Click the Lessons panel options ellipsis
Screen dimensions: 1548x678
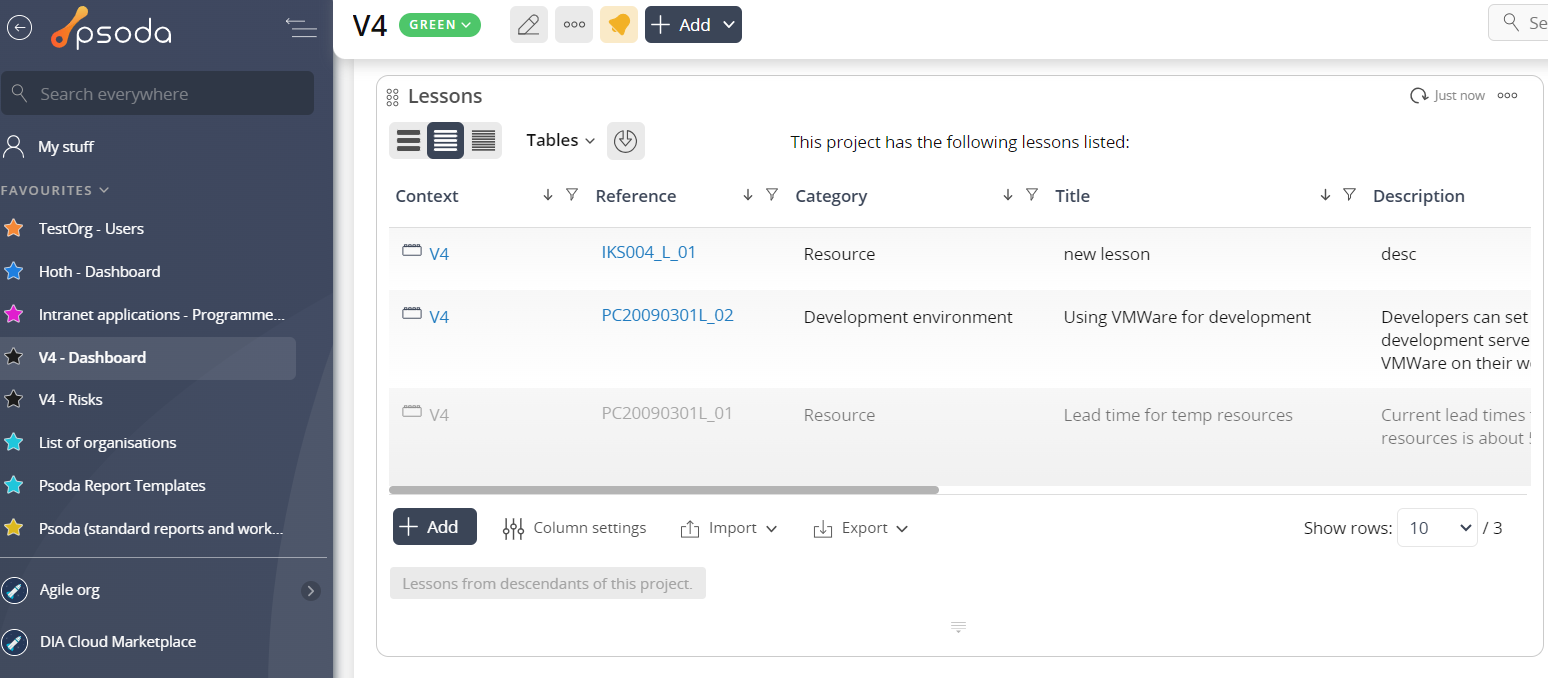pos(1507,96)
